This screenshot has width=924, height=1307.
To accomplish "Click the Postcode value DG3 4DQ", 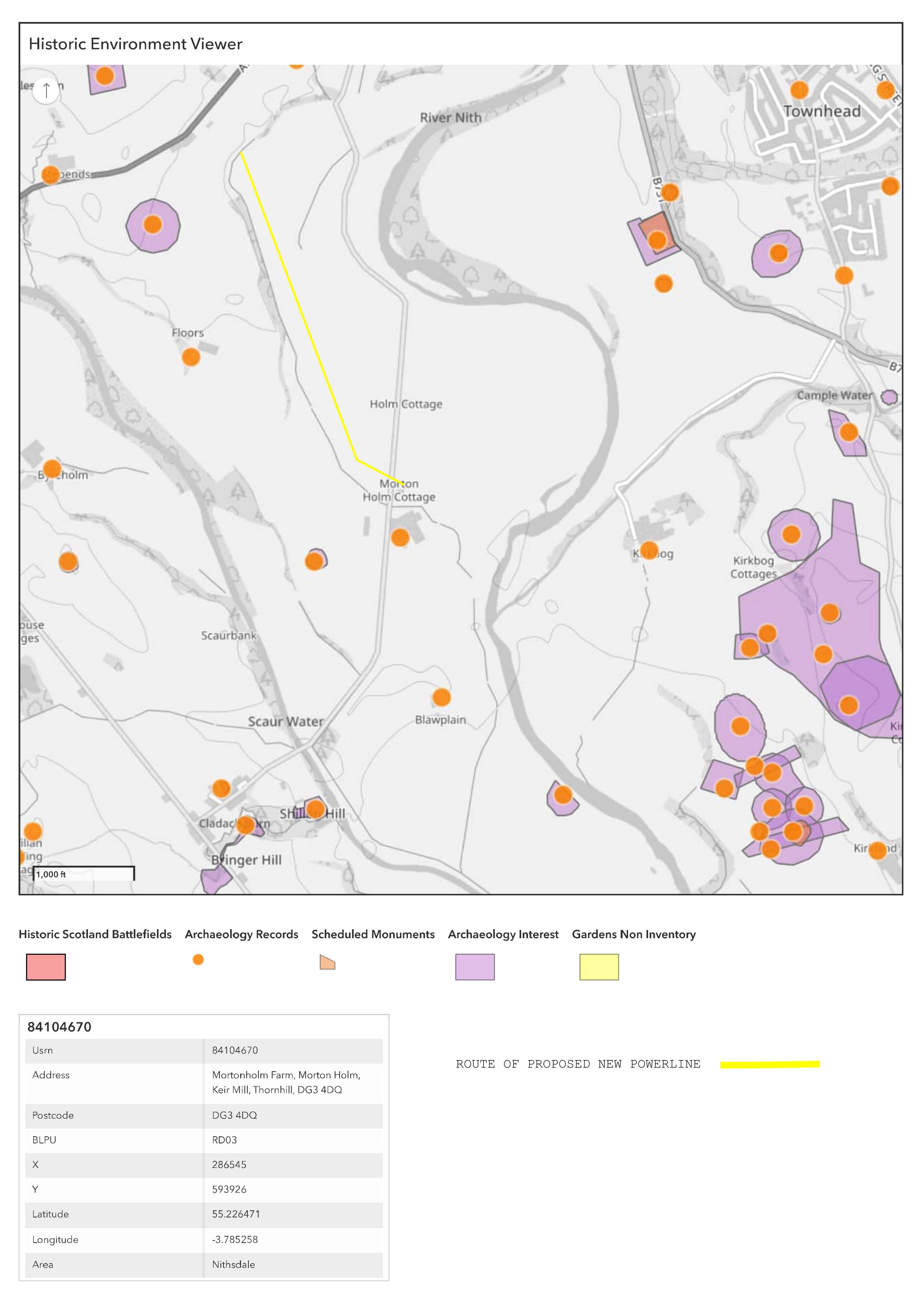I will (x=234, y=1115).
